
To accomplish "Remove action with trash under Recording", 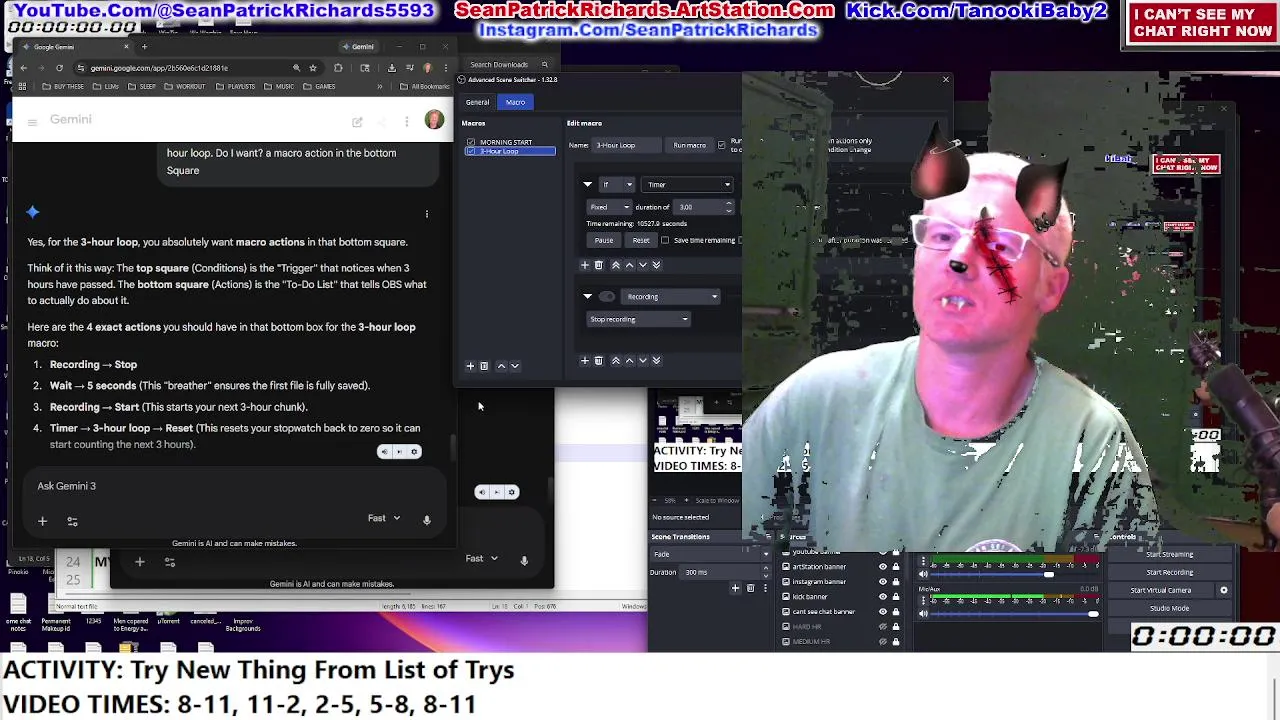I will tap(599, 361).
